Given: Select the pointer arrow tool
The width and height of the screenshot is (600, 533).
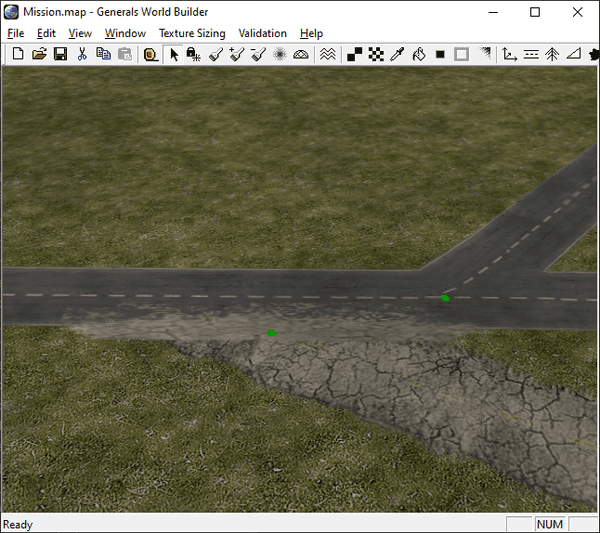Looking at the screenshot, I should (174, 54).
